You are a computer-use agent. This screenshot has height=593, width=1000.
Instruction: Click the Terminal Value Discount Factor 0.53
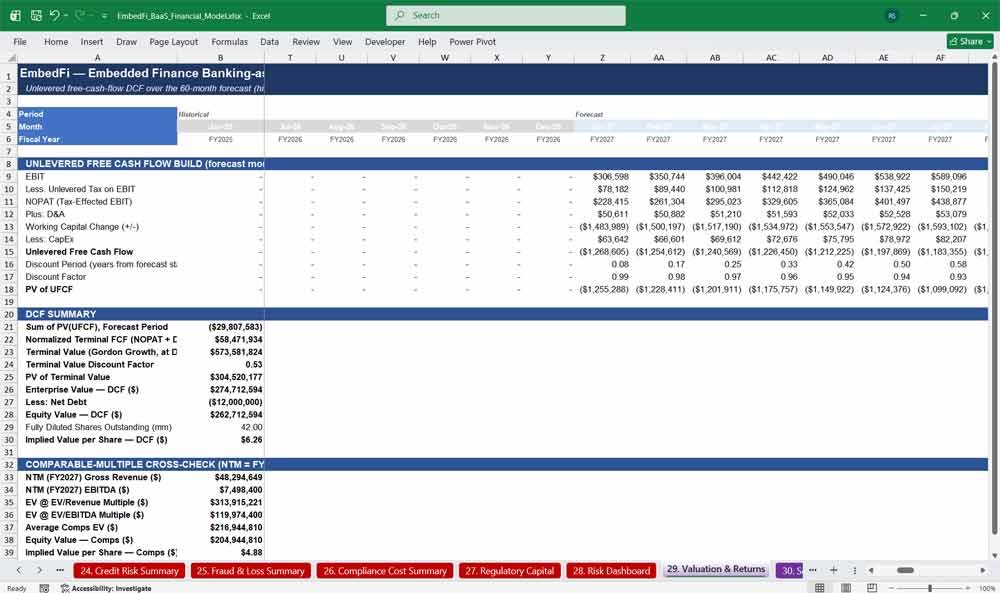221,365
